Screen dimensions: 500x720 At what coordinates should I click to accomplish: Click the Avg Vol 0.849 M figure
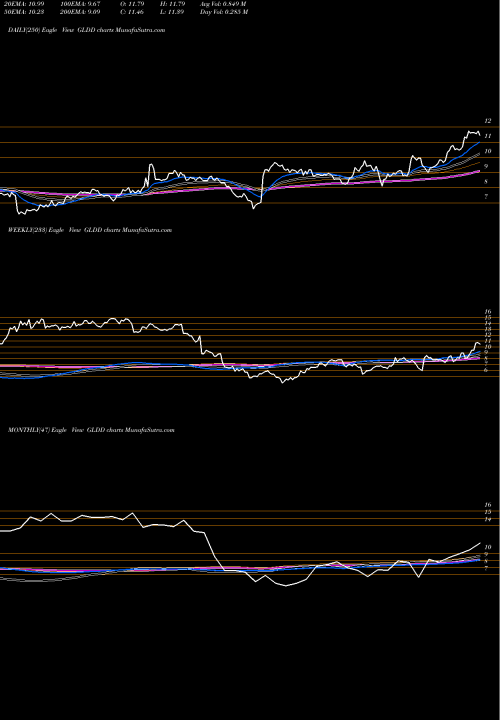223,4
